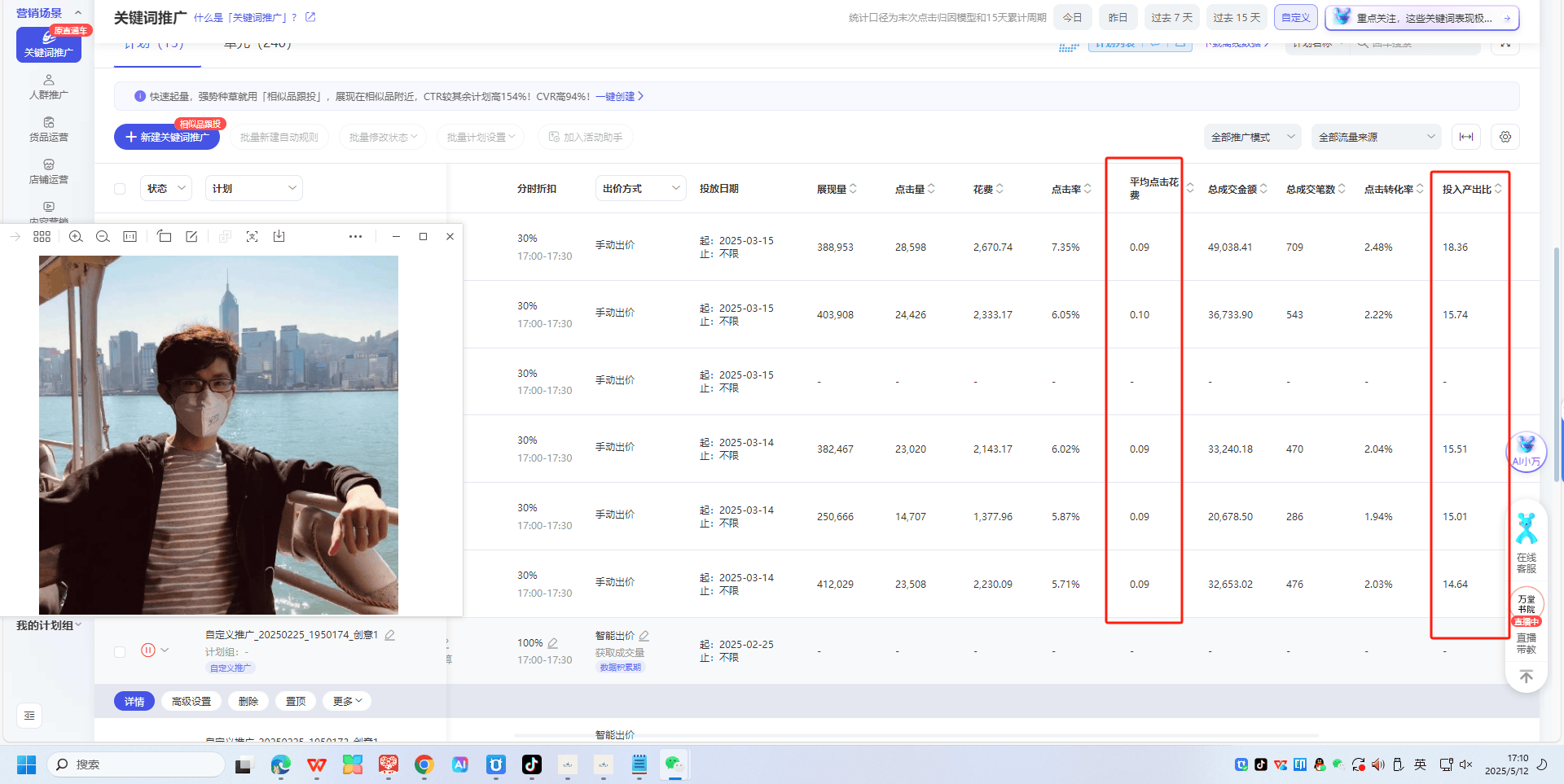Toggle the select-all checkbox in table header
The height and width of the screenshot is (784, 1564).
coord(120,189)
